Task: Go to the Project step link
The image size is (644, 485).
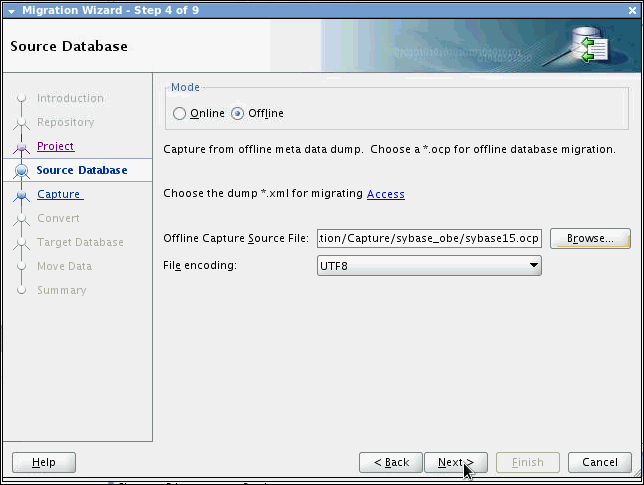Action: coord(55,146)
